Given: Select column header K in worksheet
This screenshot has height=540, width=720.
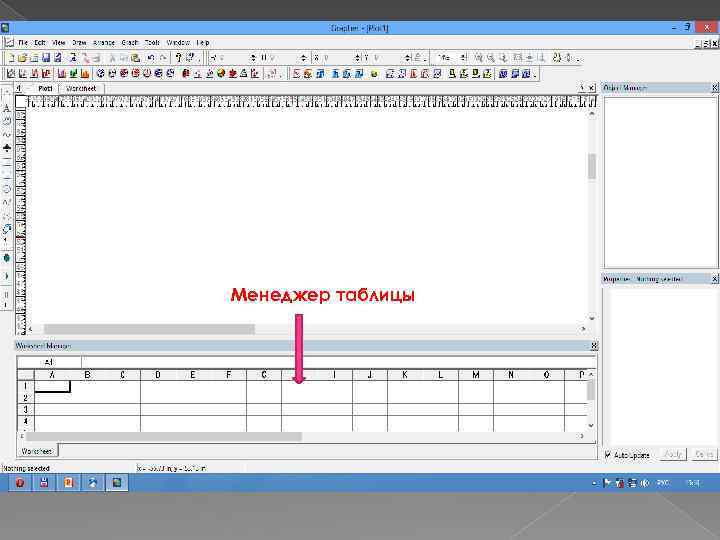Looking at the screenshot, I should [405, 375].
